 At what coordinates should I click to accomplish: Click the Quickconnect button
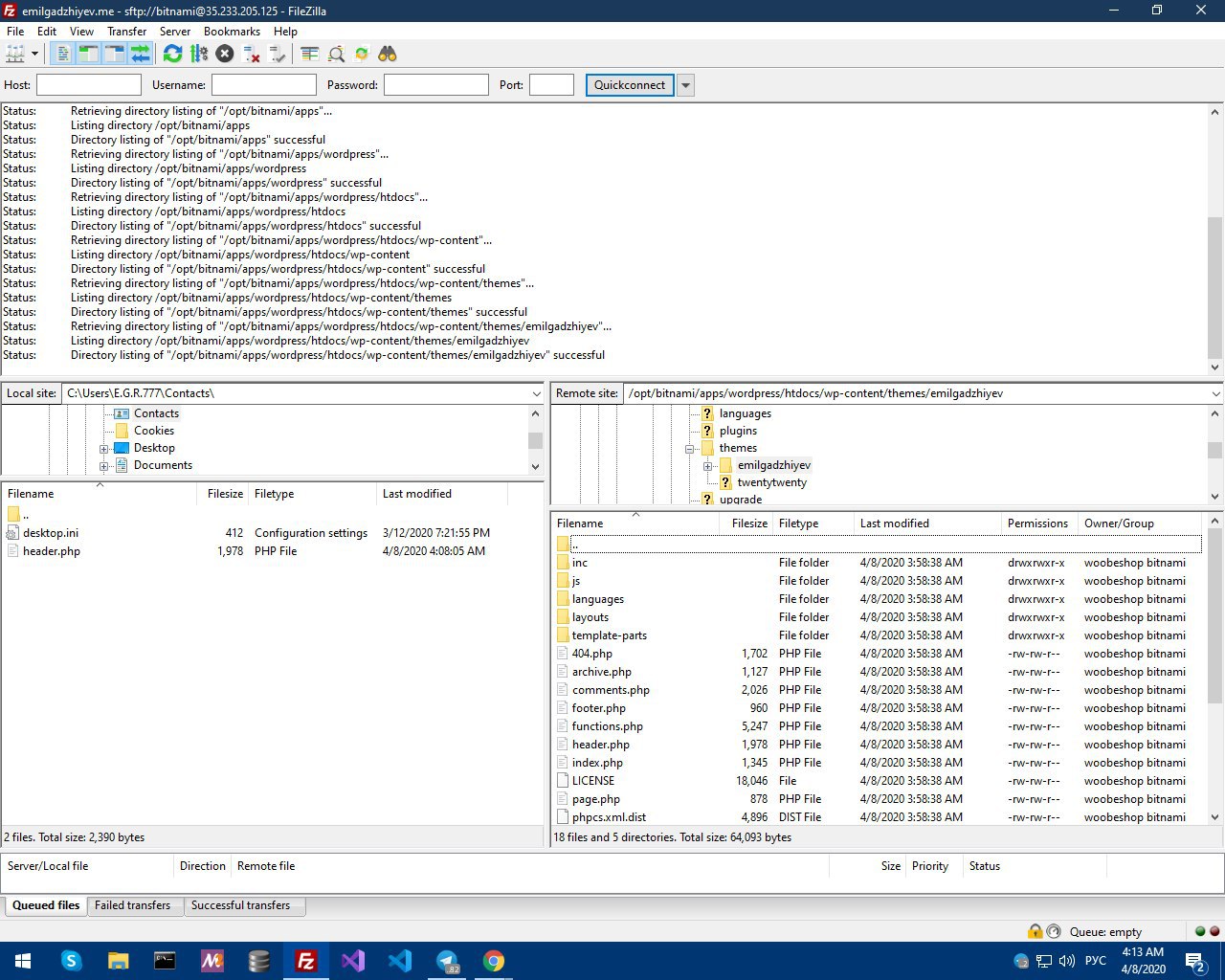pos(630,85)
